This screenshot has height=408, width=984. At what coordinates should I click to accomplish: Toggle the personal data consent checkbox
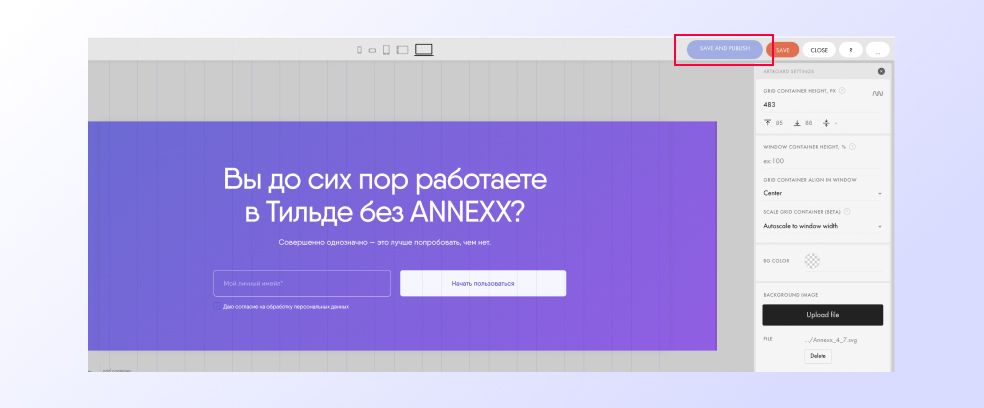217,306
